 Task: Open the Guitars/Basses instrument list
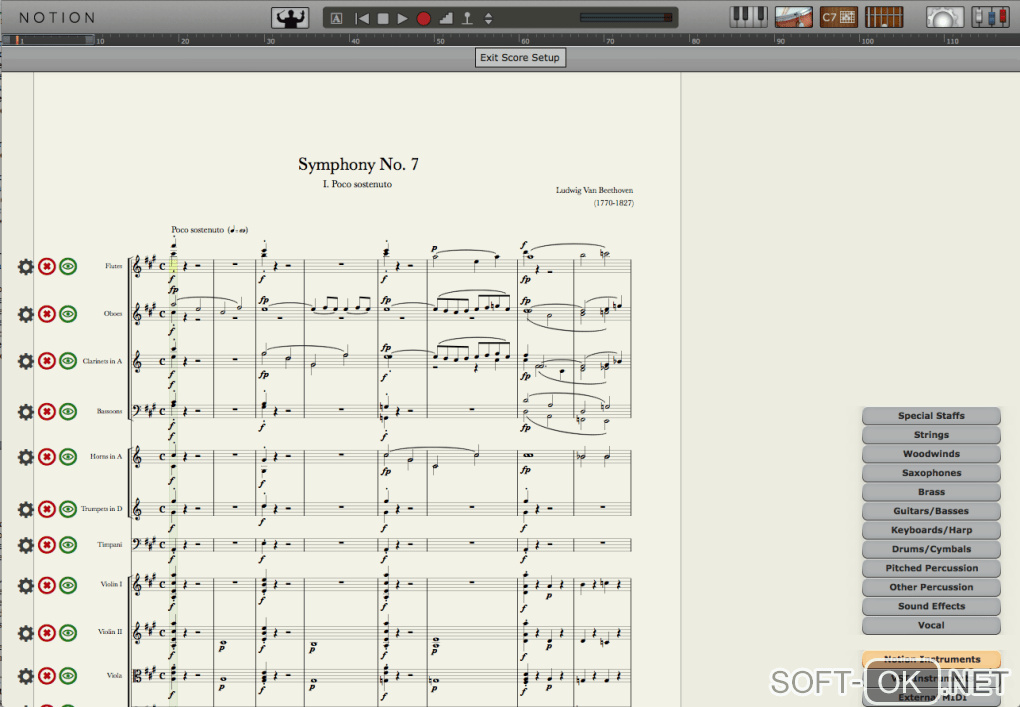(931, 511)
